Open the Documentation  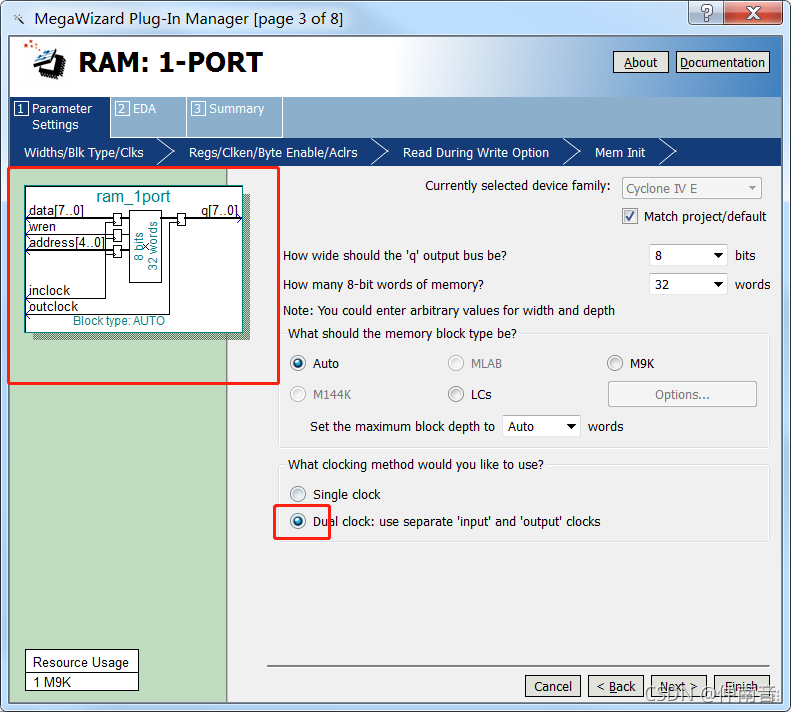coord(722,63)
